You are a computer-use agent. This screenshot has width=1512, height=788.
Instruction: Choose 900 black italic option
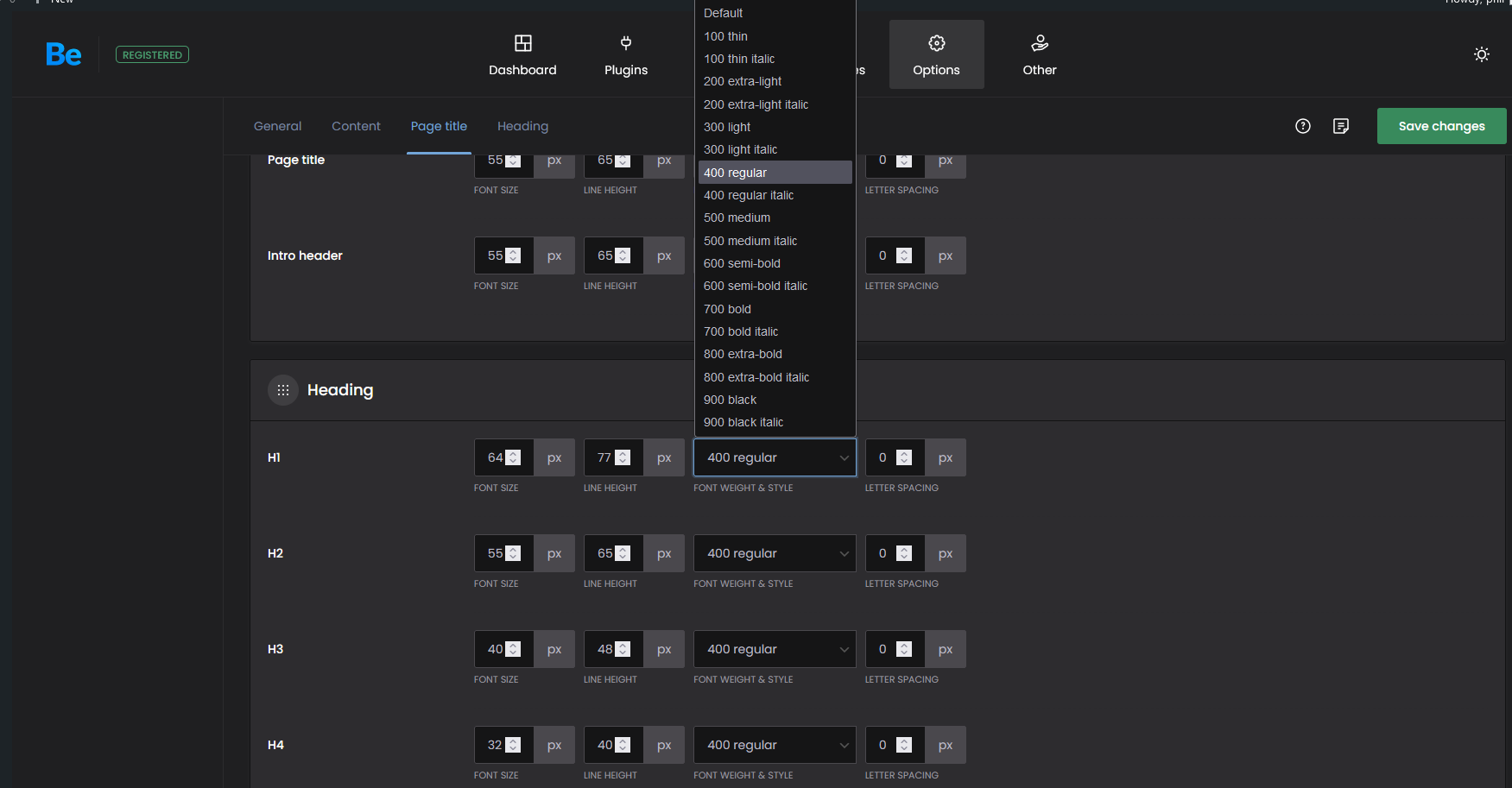(x=775, y=422)
